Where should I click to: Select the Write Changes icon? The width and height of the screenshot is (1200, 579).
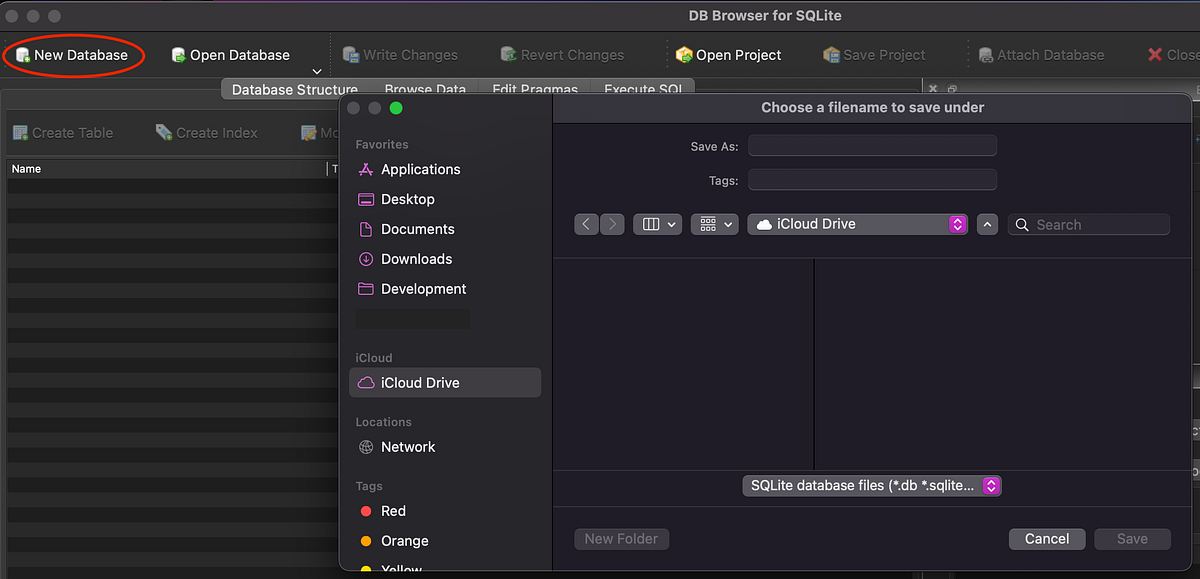pos(350,54)
